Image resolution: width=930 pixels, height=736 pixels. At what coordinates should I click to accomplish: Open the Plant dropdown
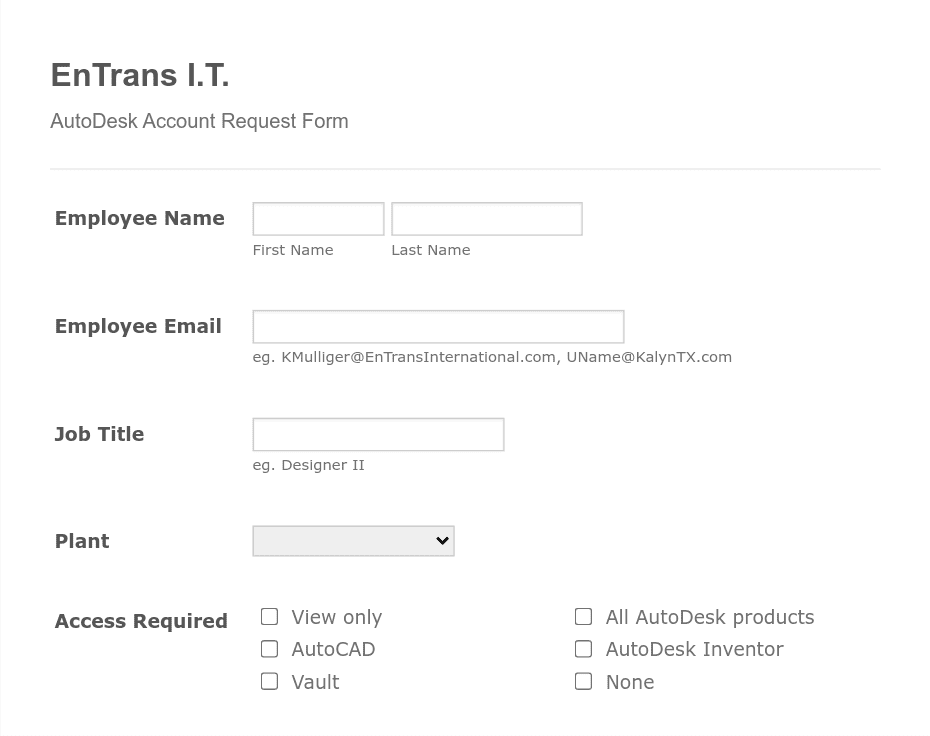tap(353, 541)
